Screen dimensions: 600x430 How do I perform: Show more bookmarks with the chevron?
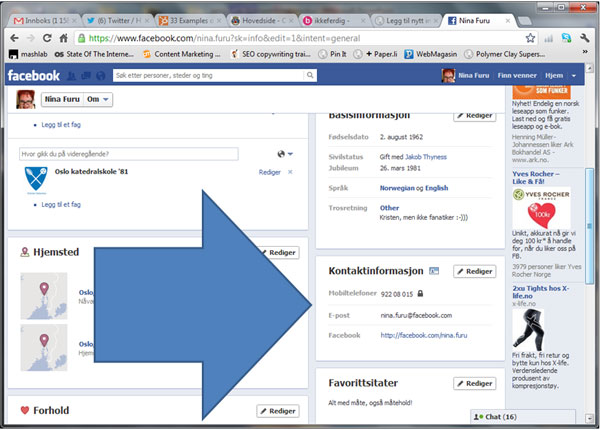(x=585, y=52)
